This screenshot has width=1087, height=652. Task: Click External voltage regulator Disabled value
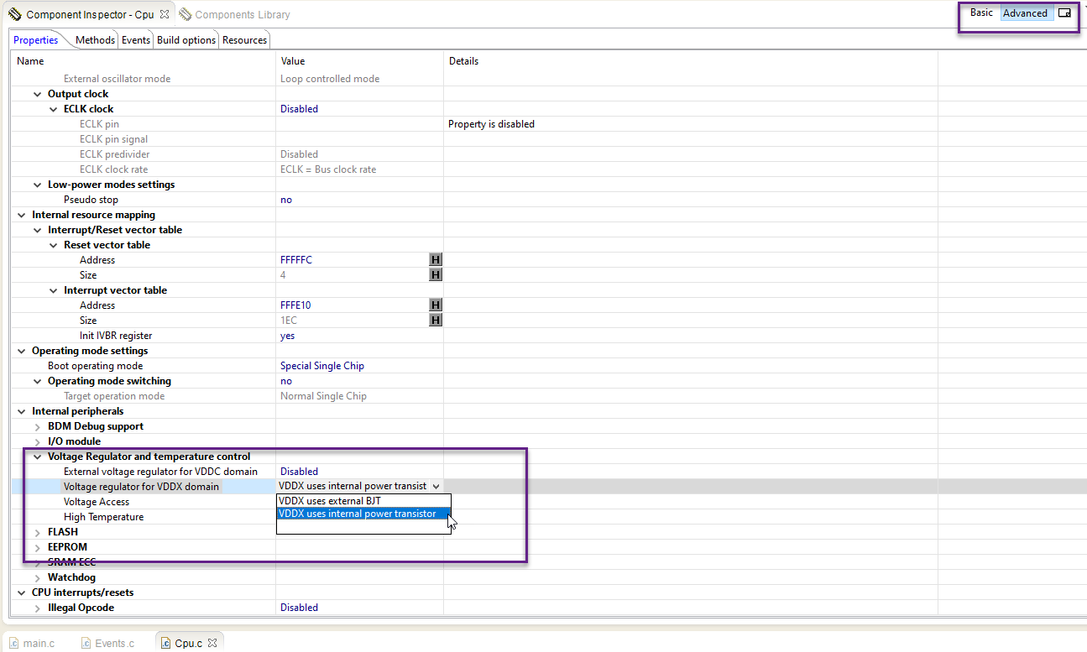pos(299,472)
